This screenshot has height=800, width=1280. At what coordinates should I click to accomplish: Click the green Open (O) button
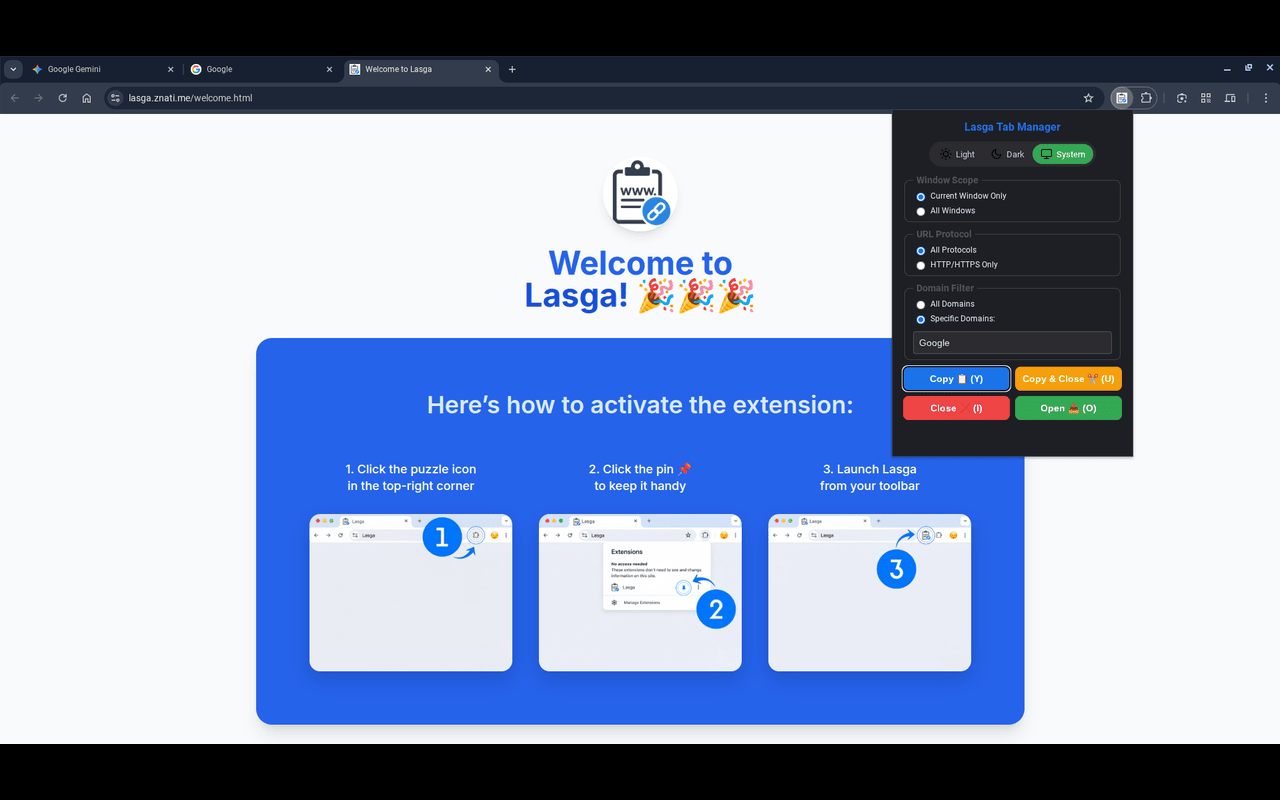(1068, 408)
